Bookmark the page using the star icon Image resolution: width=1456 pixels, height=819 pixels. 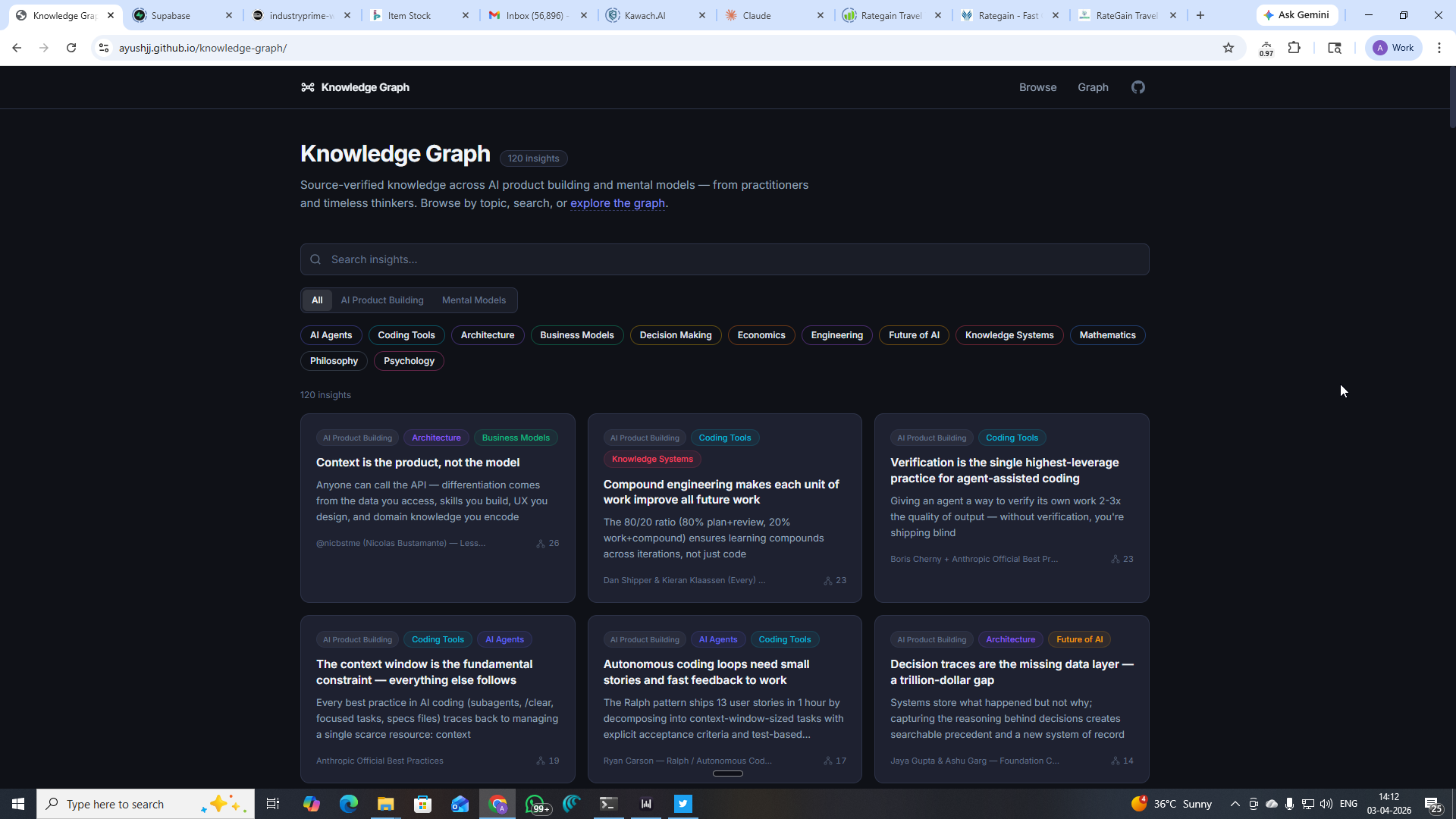(x=1228, y=48)
